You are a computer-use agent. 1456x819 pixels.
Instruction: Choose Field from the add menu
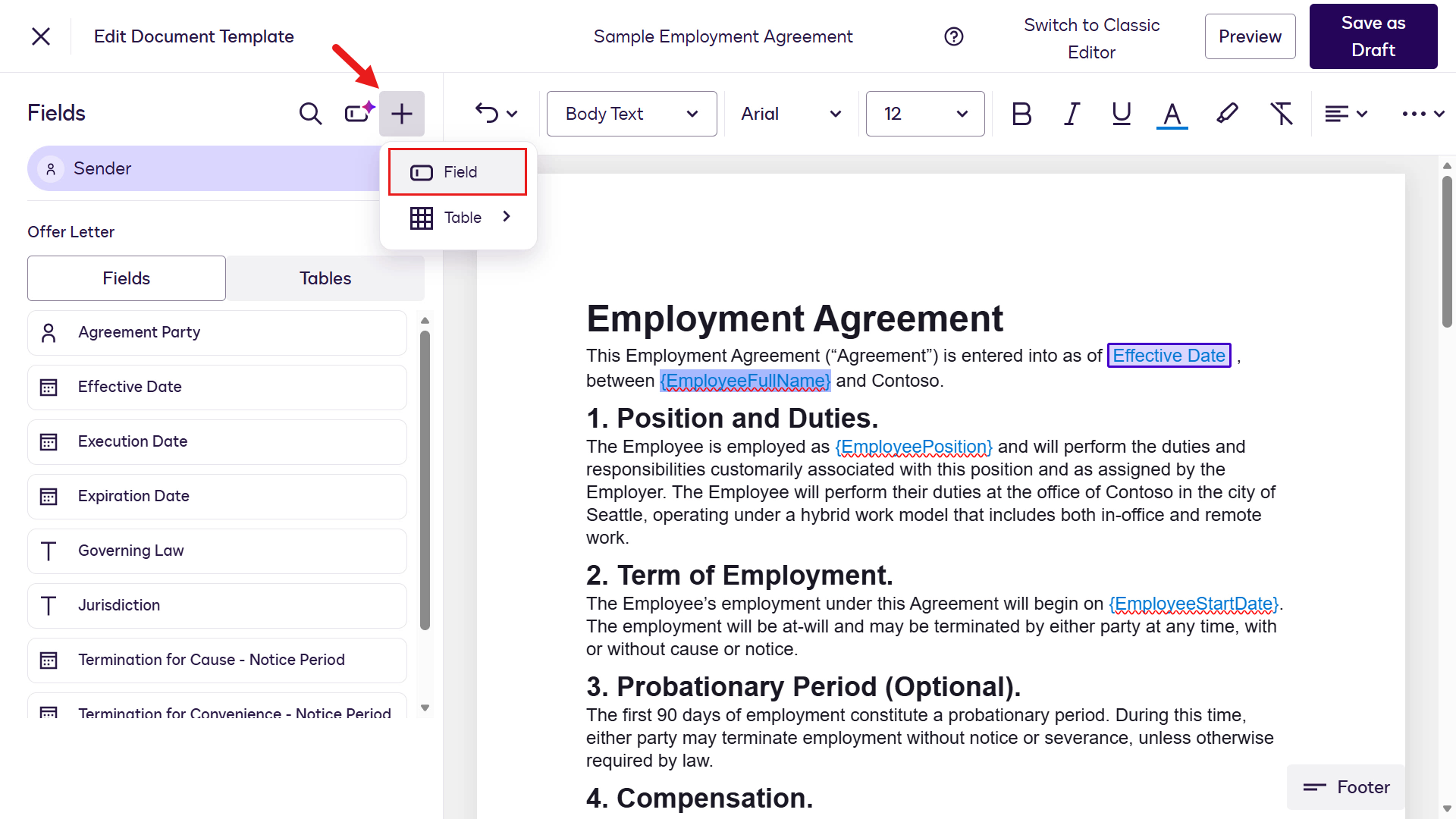[x=458, y=172]
